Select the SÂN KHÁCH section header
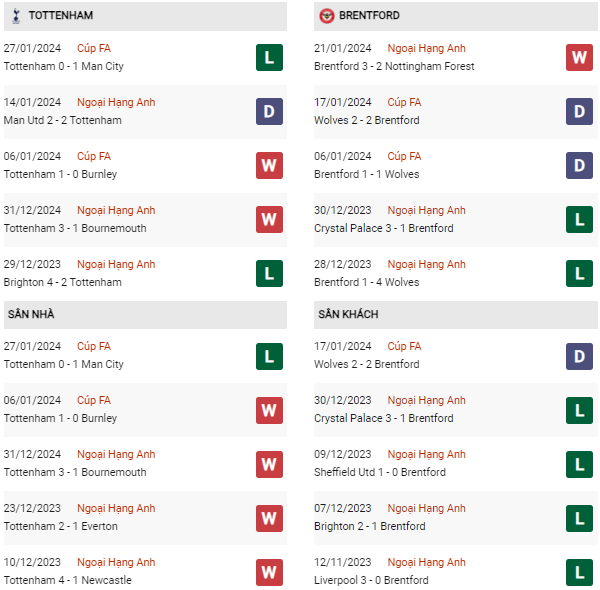Image resolution: width=600 pixels, height=590 pixels. (x=348, y=314)
